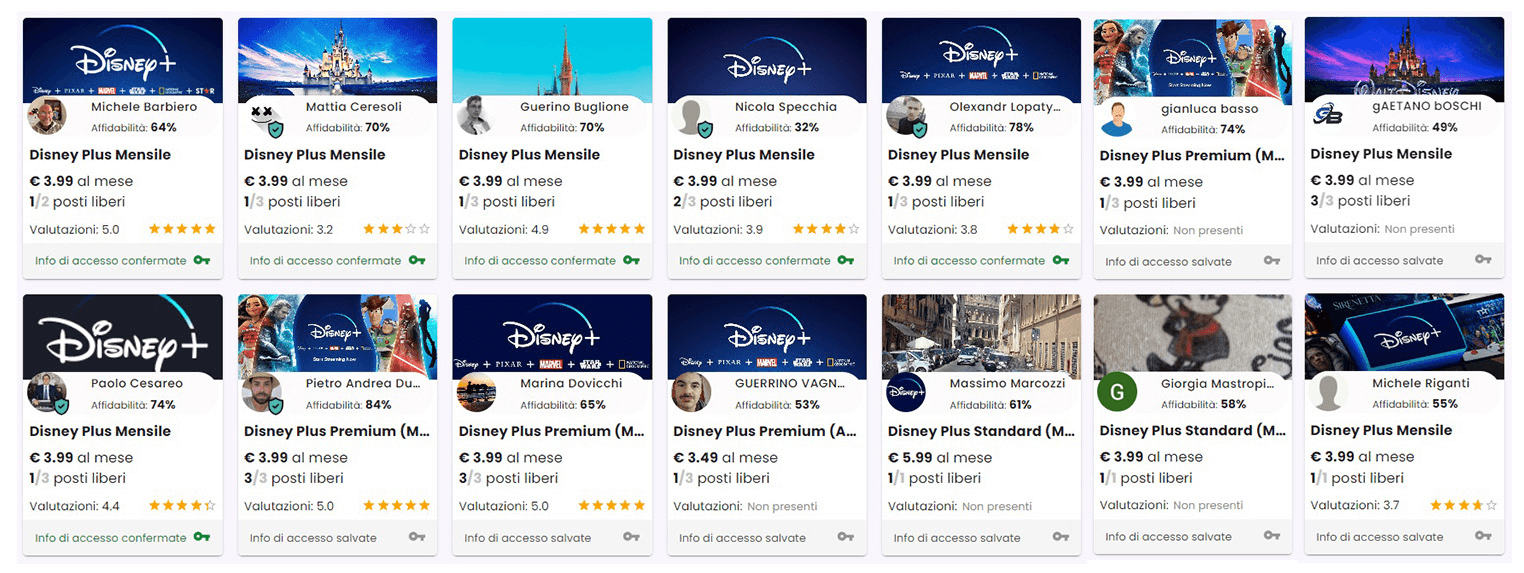
Task: Click gAETANO BOSCHI's purple castle banner
Action: coord(1404,57)
